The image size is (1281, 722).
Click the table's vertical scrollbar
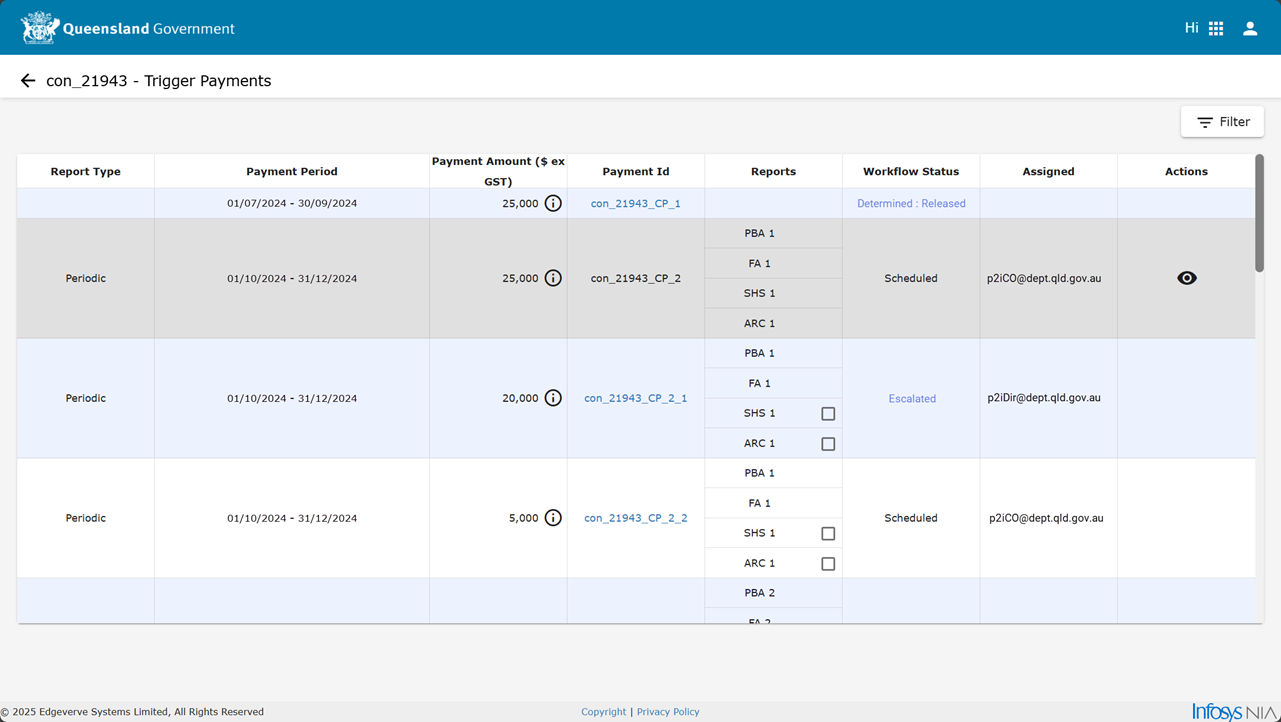pyautogui.click(x=1259, y=213)
